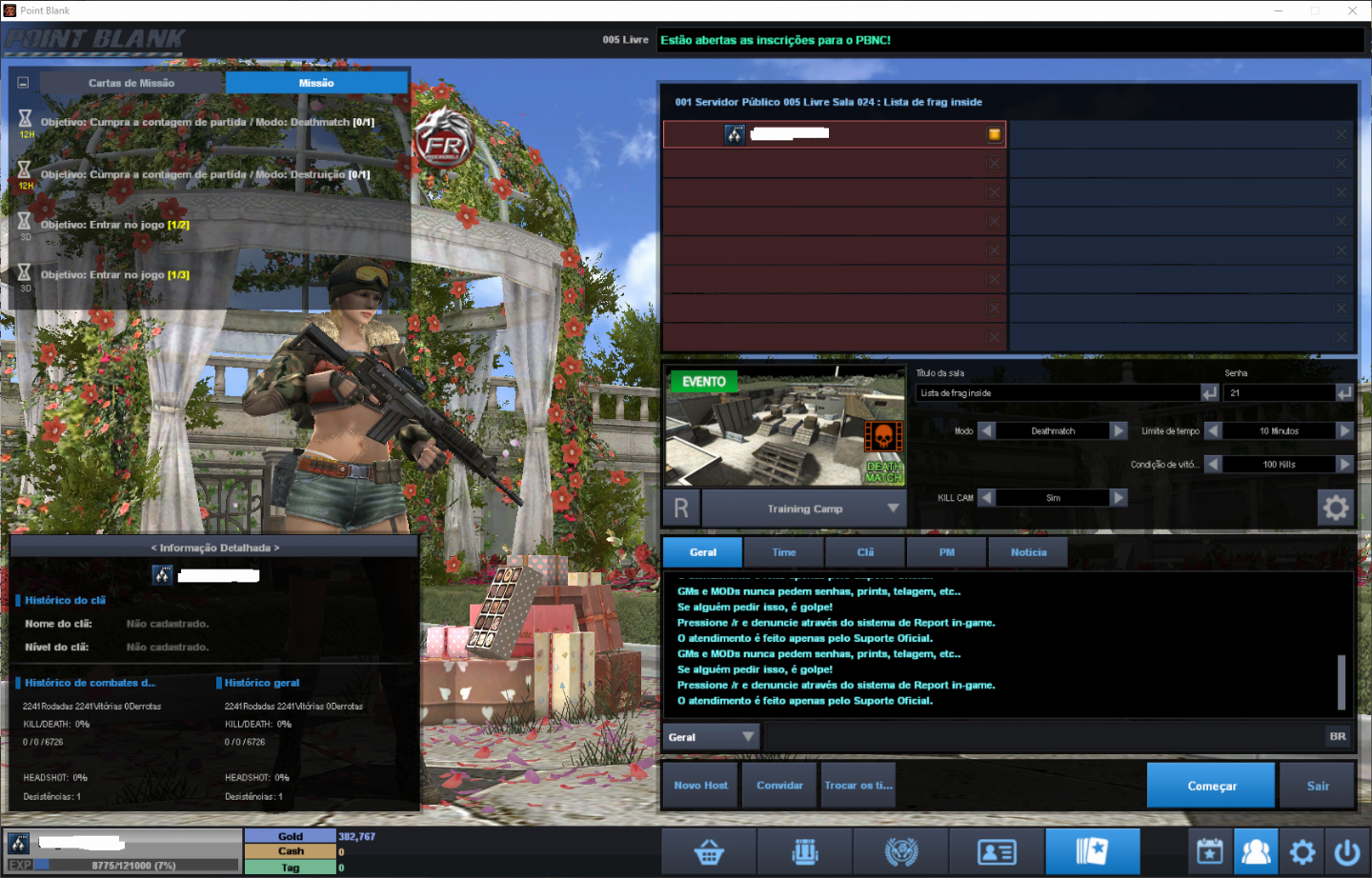1372x878 pixels.
Task: Click the power exit icon
Action: pos(1347,851)
